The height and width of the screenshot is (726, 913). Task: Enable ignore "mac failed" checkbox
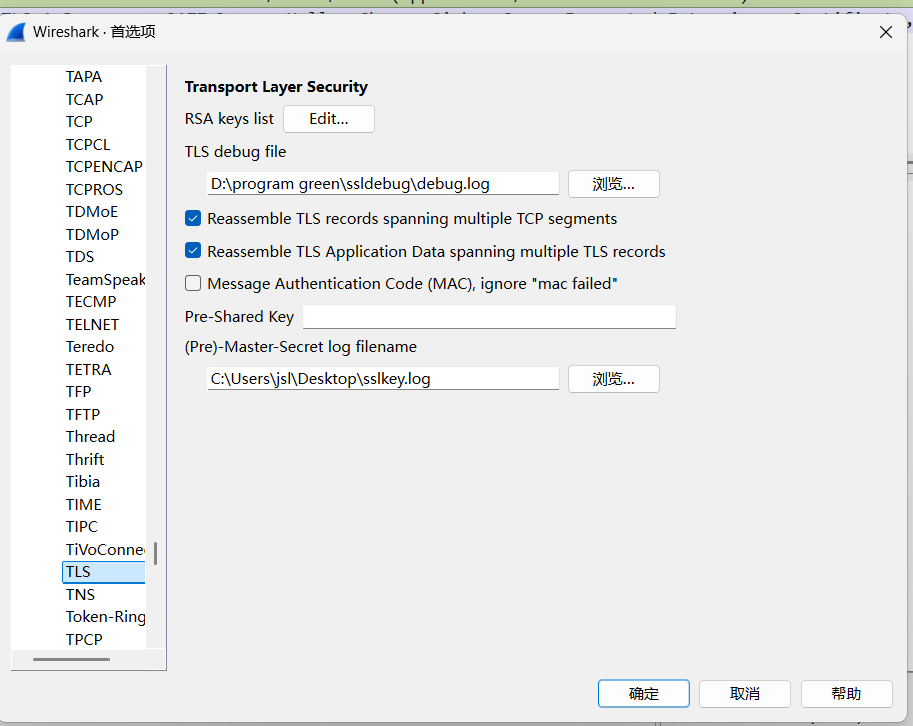pyautogui.click(x=193, y=284)
